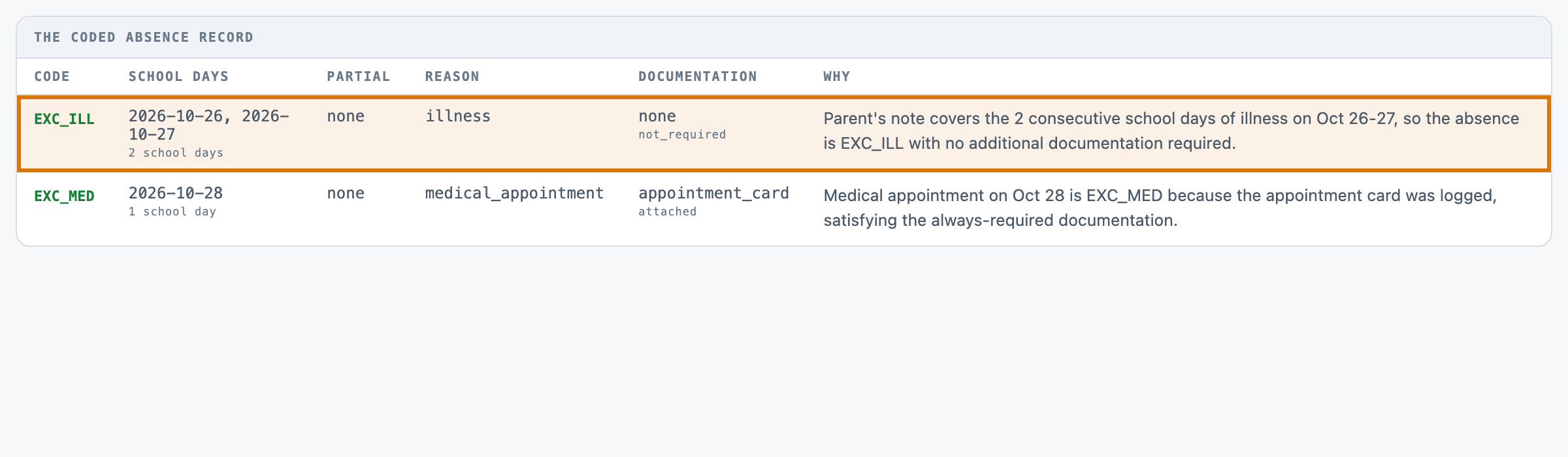The image size is (1568, 457).
Task: Click the Coded Absence Record title
Action: point(144,37)
